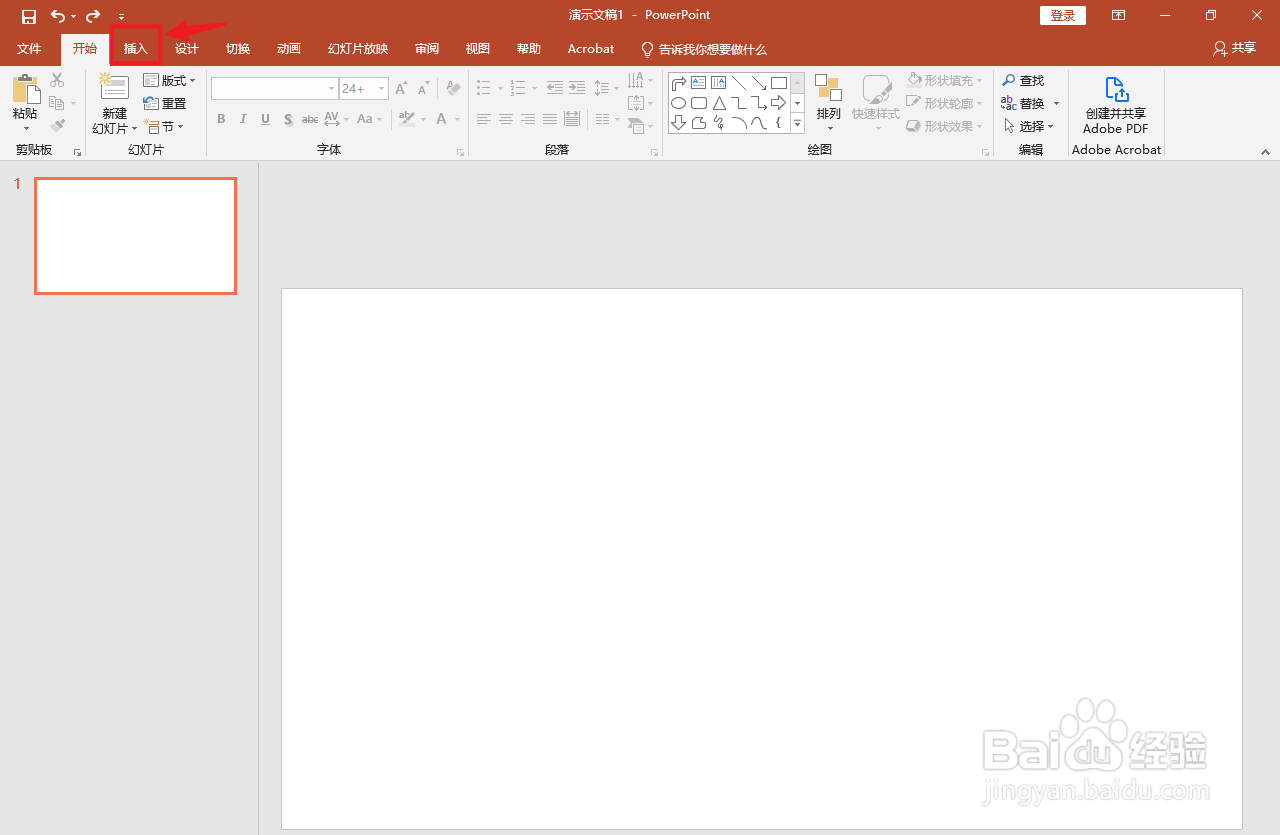Click the clear all formatting icon
The width and height of the screenshot is (1280, 835).
[x=453, y=89]
